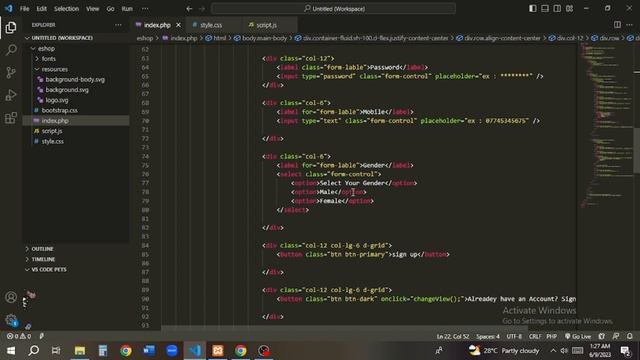Click the VS Code taskbar icon

[x=195, y=351]
